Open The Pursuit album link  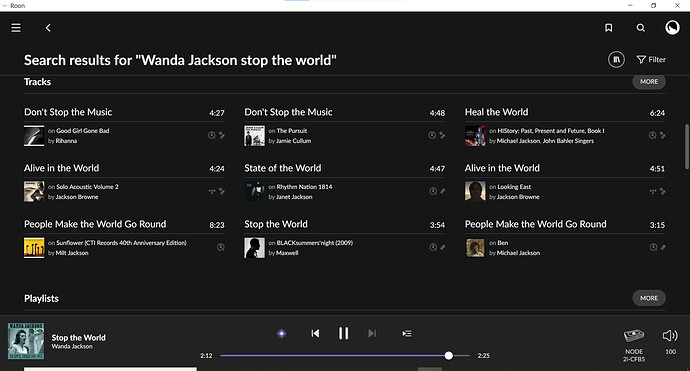pos(292,131)
